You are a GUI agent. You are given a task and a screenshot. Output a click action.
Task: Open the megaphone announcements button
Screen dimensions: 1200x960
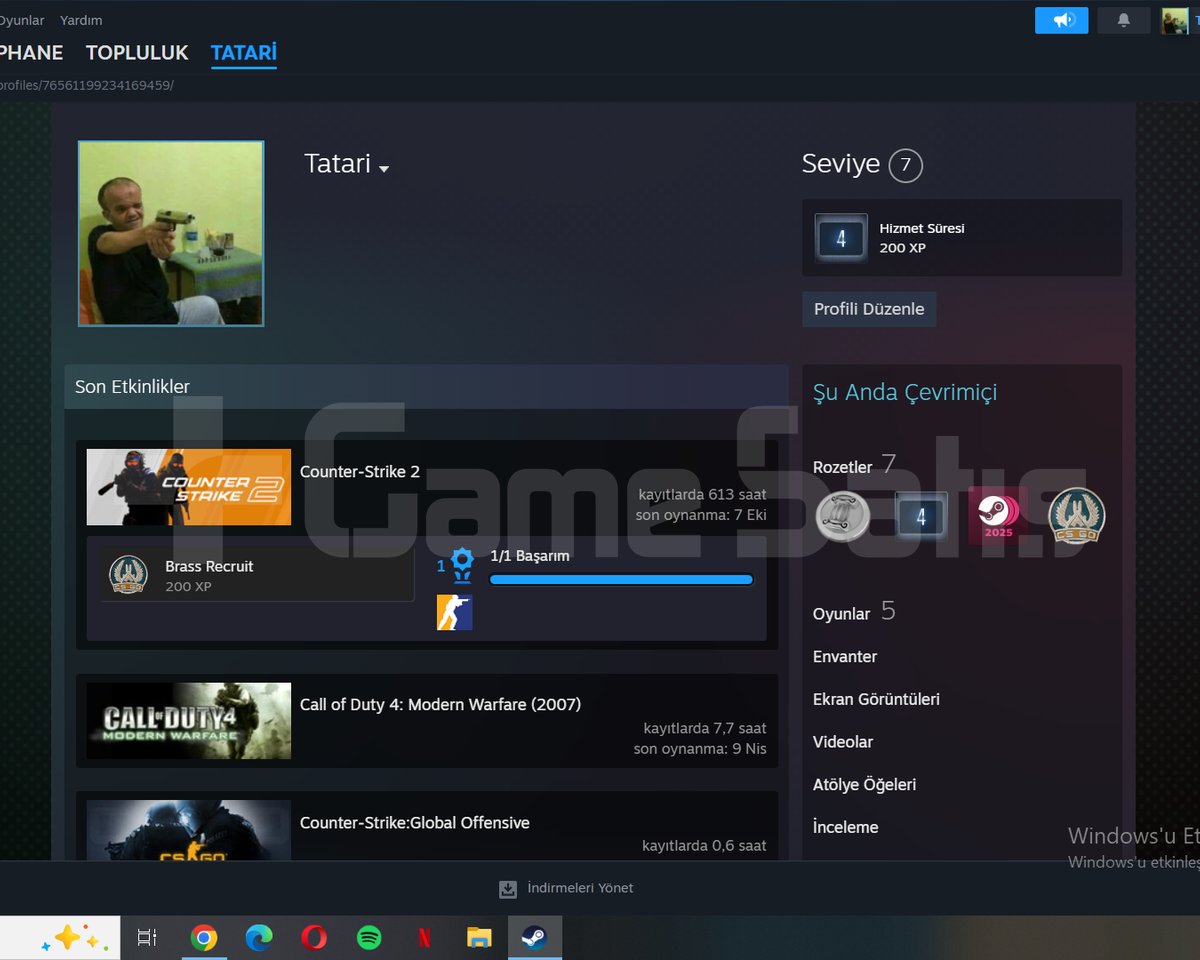[1061, 20]
